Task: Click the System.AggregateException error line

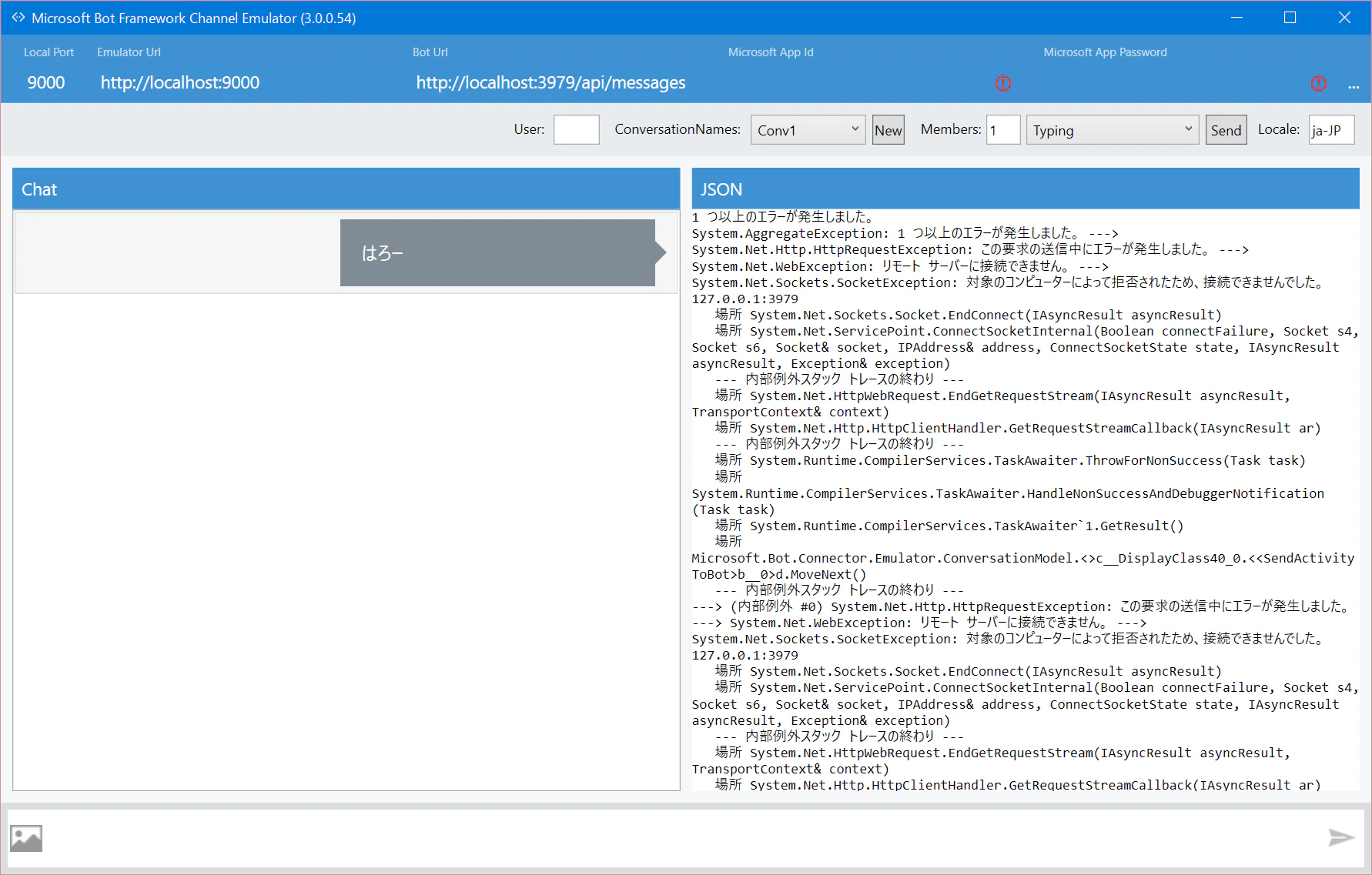Action: (905, 233)
